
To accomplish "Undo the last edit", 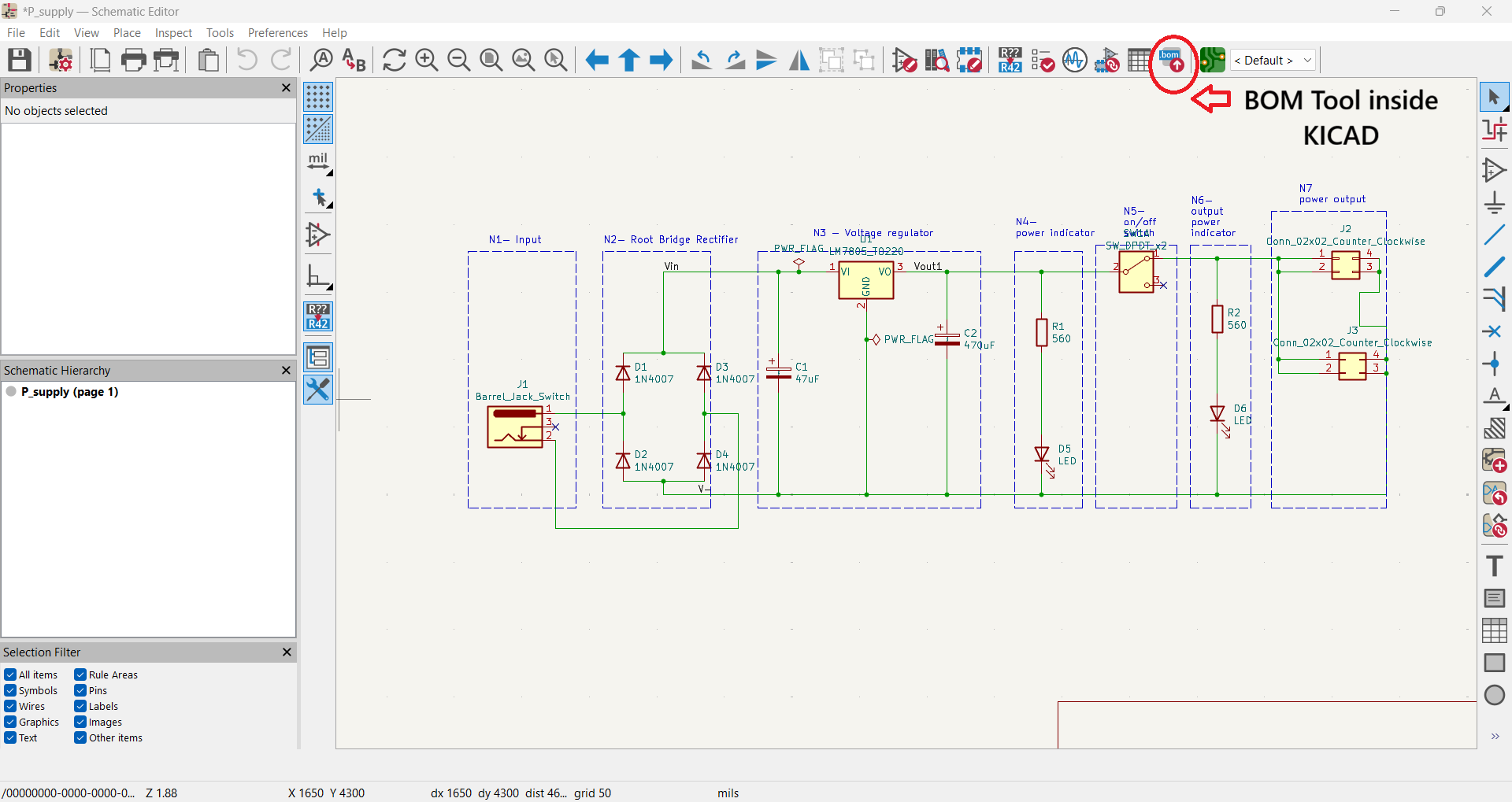I will click(247, 60).
